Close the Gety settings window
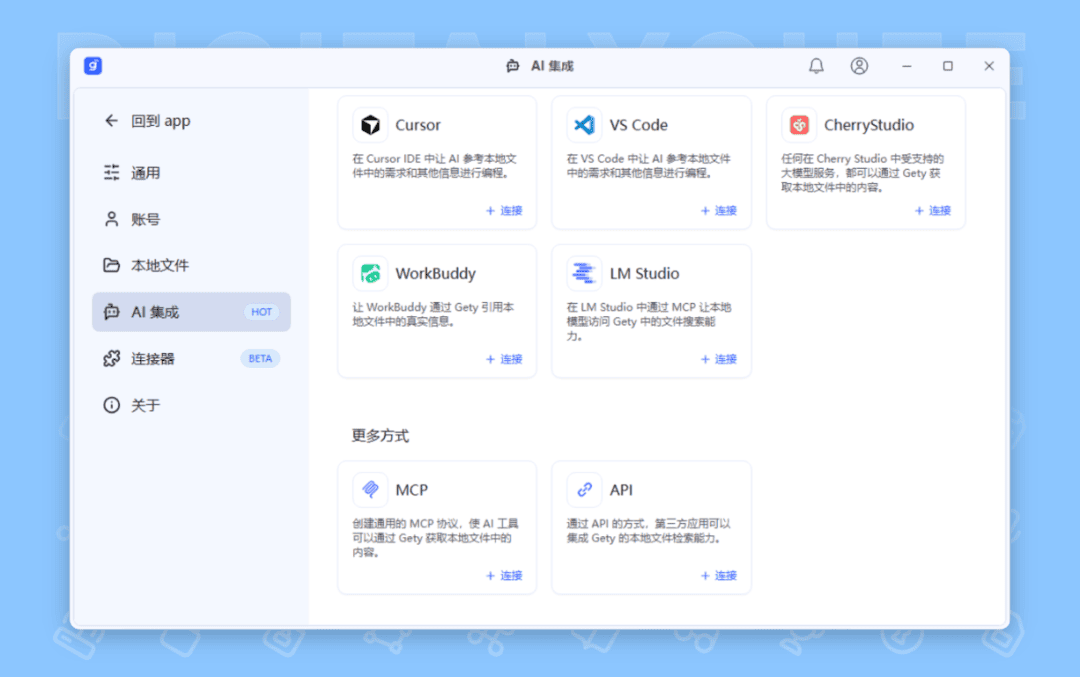Viewport: 1080px width, 677px height. [989, 65]
